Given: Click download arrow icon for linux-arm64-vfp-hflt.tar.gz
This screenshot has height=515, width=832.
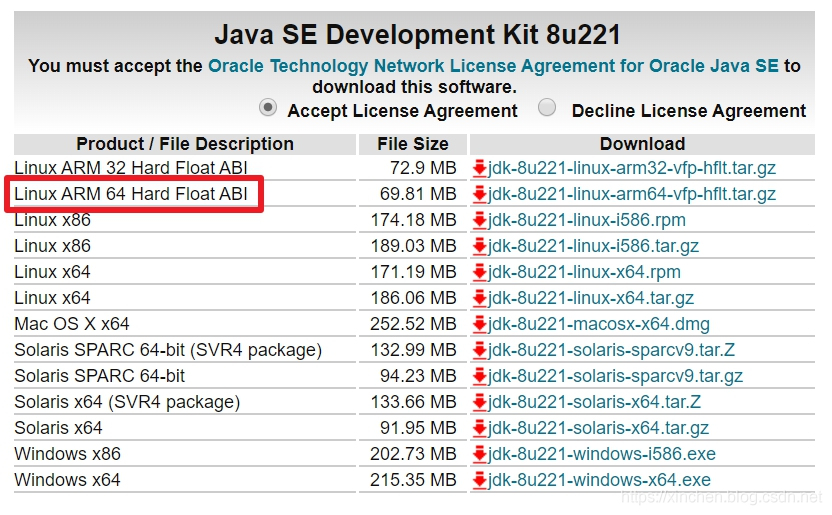Looking at the screenshot, I should pos(480,194).
